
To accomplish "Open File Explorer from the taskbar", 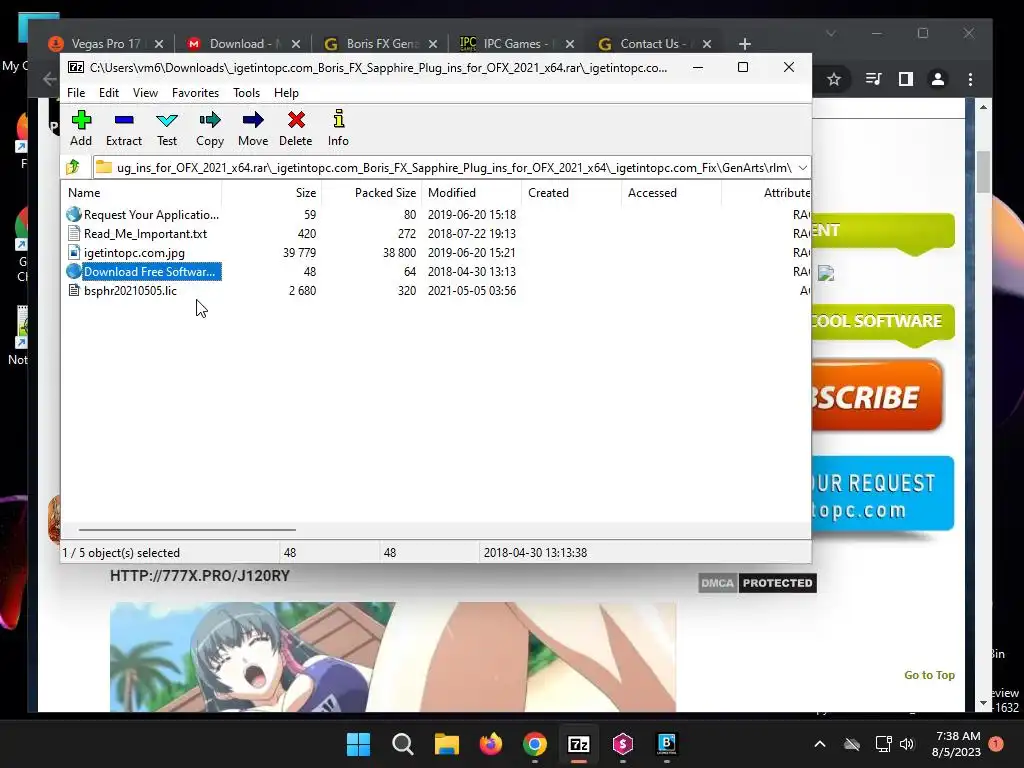I will [x=447, y=744].
